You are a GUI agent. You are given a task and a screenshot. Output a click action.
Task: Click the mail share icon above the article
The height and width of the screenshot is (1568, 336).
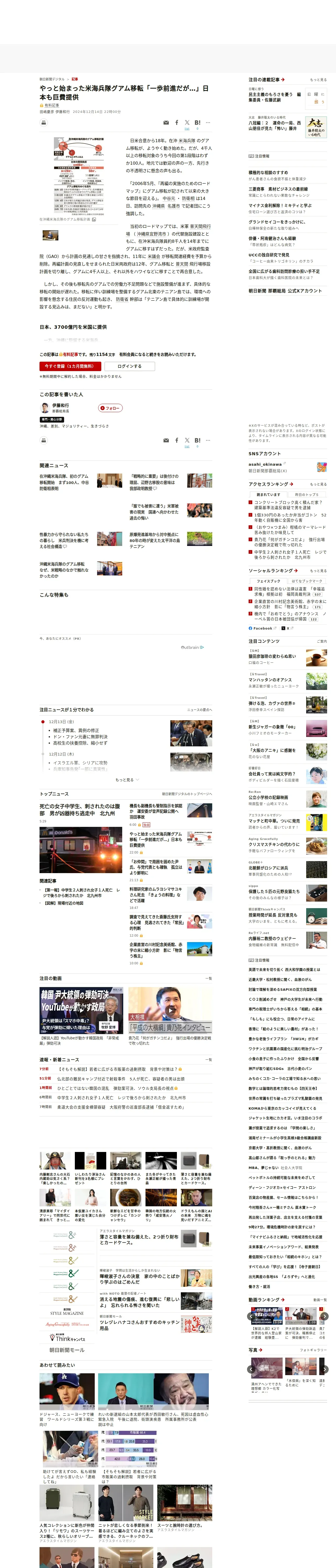(166, 123)
